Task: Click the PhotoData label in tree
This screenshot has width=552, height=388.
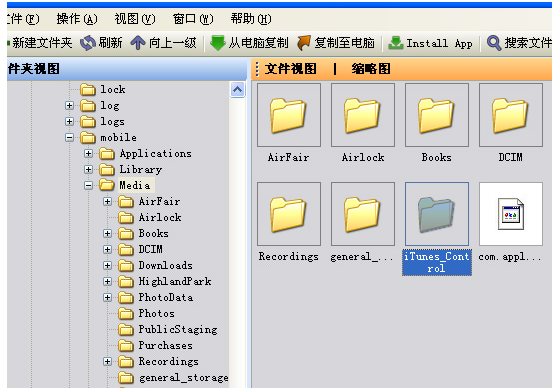Action: point(166,298)
